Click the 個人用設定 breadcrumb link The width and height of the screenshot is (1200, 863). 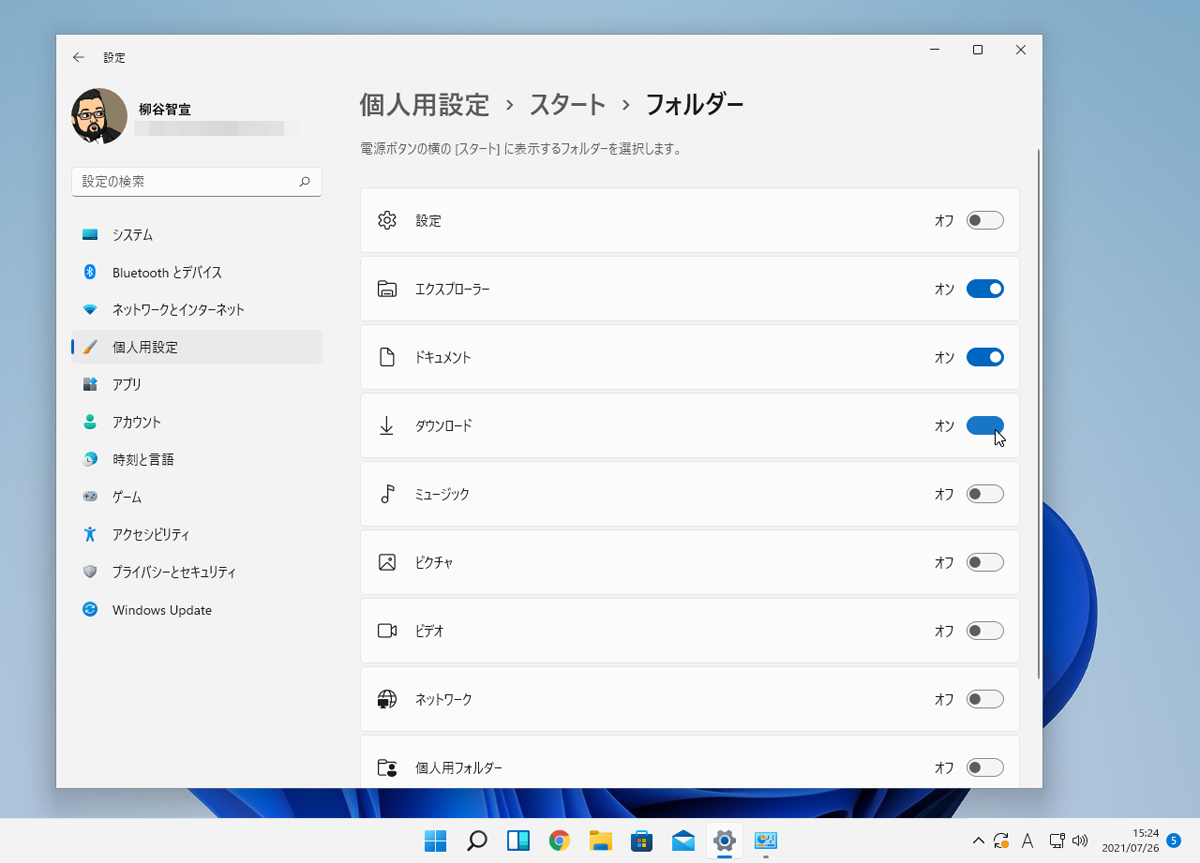pos(424,104)
